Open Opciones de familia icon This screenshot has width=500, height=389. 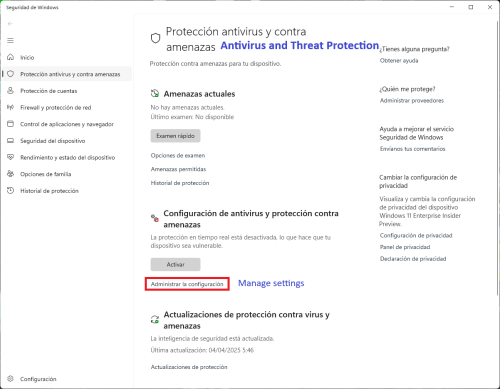click(x=11, y=174)
